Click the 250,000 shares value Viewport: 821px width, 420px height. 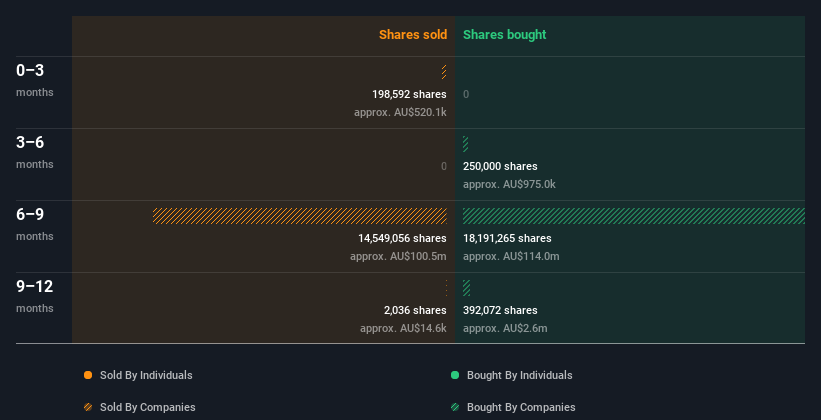[500, 166]
